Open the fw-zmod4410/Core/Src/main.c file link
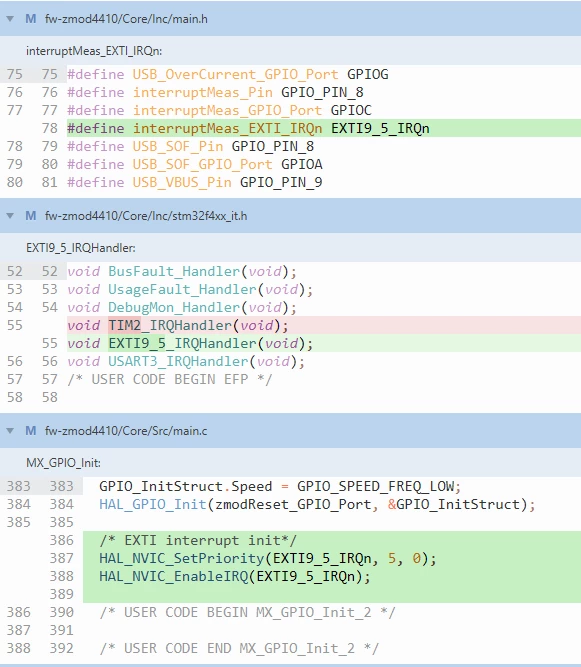Screen dimensions: 581x667 click(x=126, y=431)
